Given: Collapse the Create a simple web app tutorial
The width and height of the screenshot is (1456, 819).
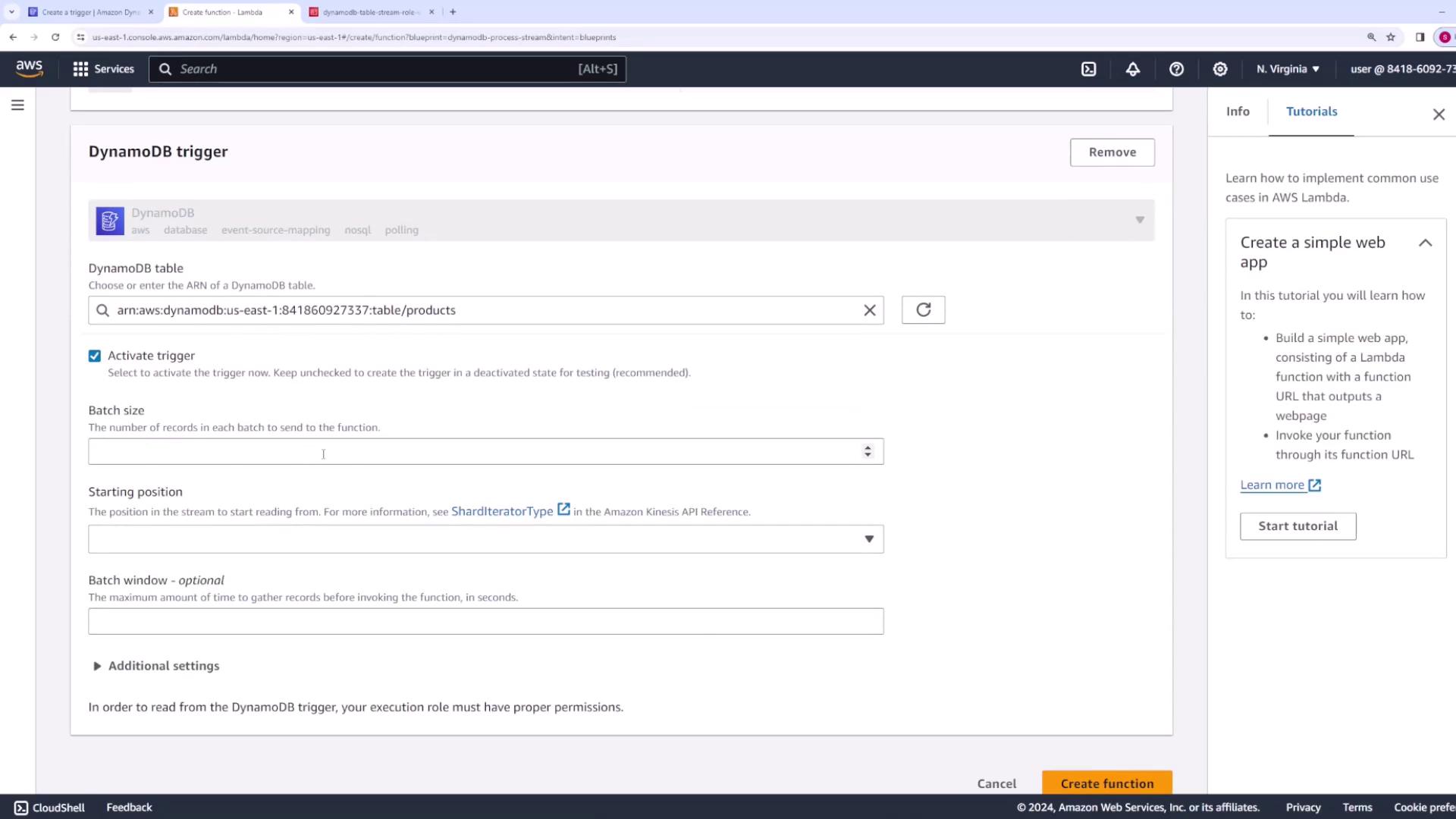Looking at the screenshot, I should (1425, 243).
